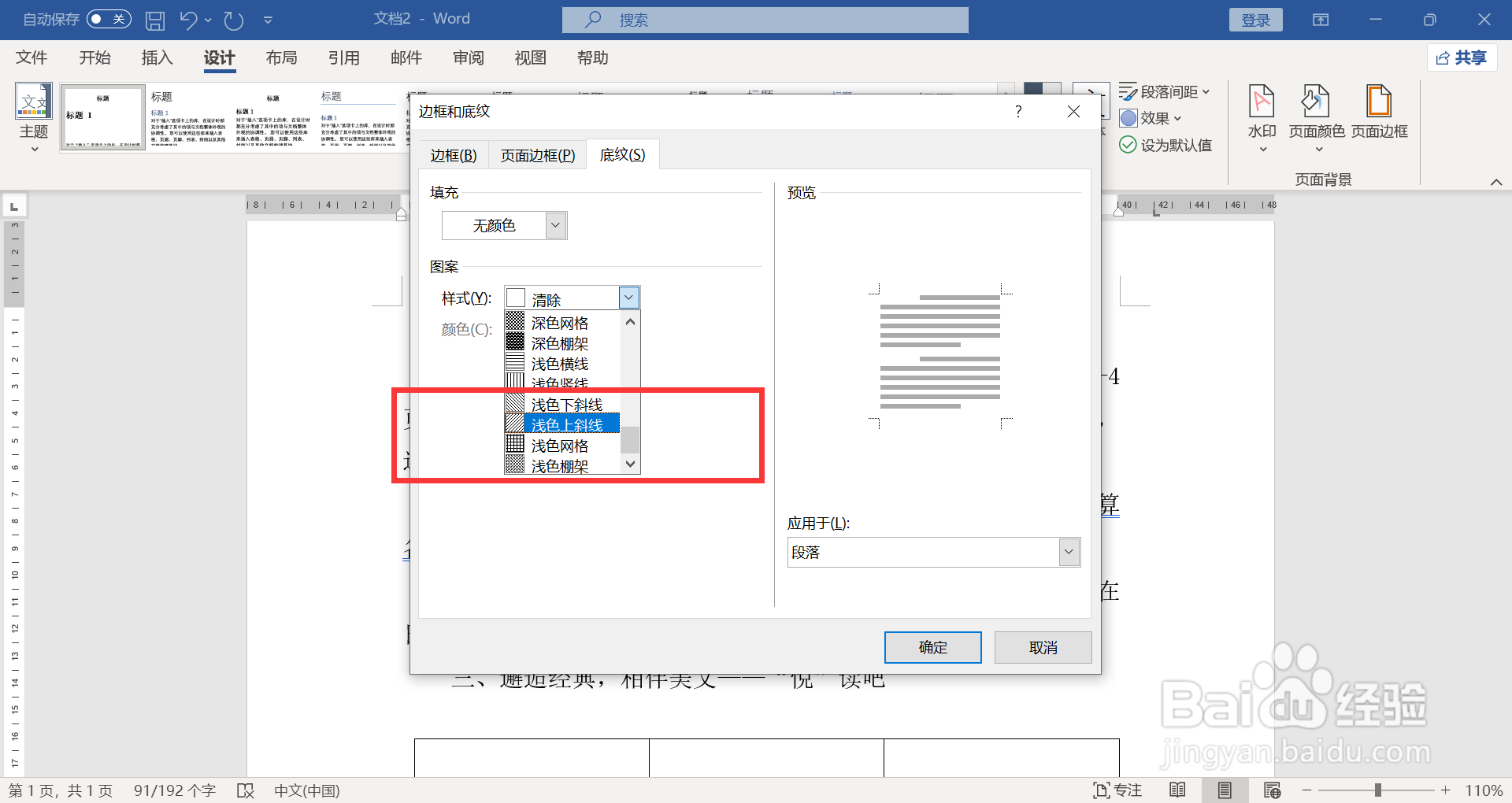
Task: Click the tab selector at ruler corner
Action: (x=14, y=206)
